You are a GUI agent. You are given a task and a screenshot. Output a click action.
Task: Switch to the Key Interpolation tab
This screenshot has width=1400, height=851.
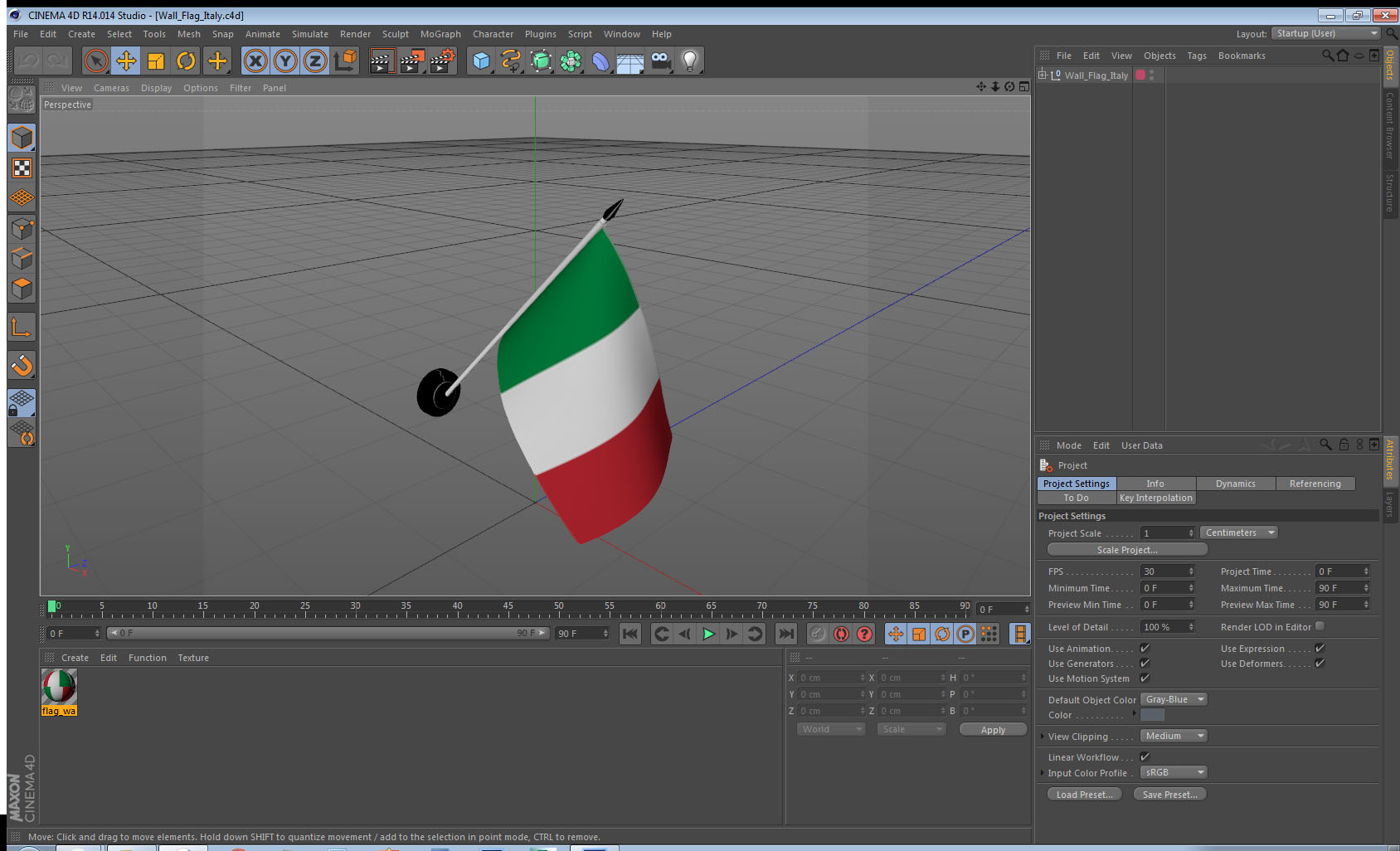1155,498
